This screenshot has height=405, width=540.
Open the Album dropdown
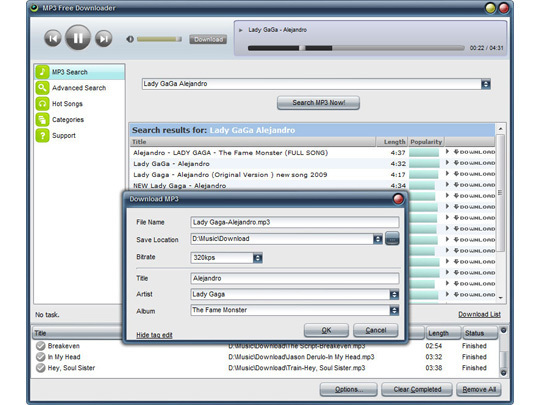click(394, 310)
